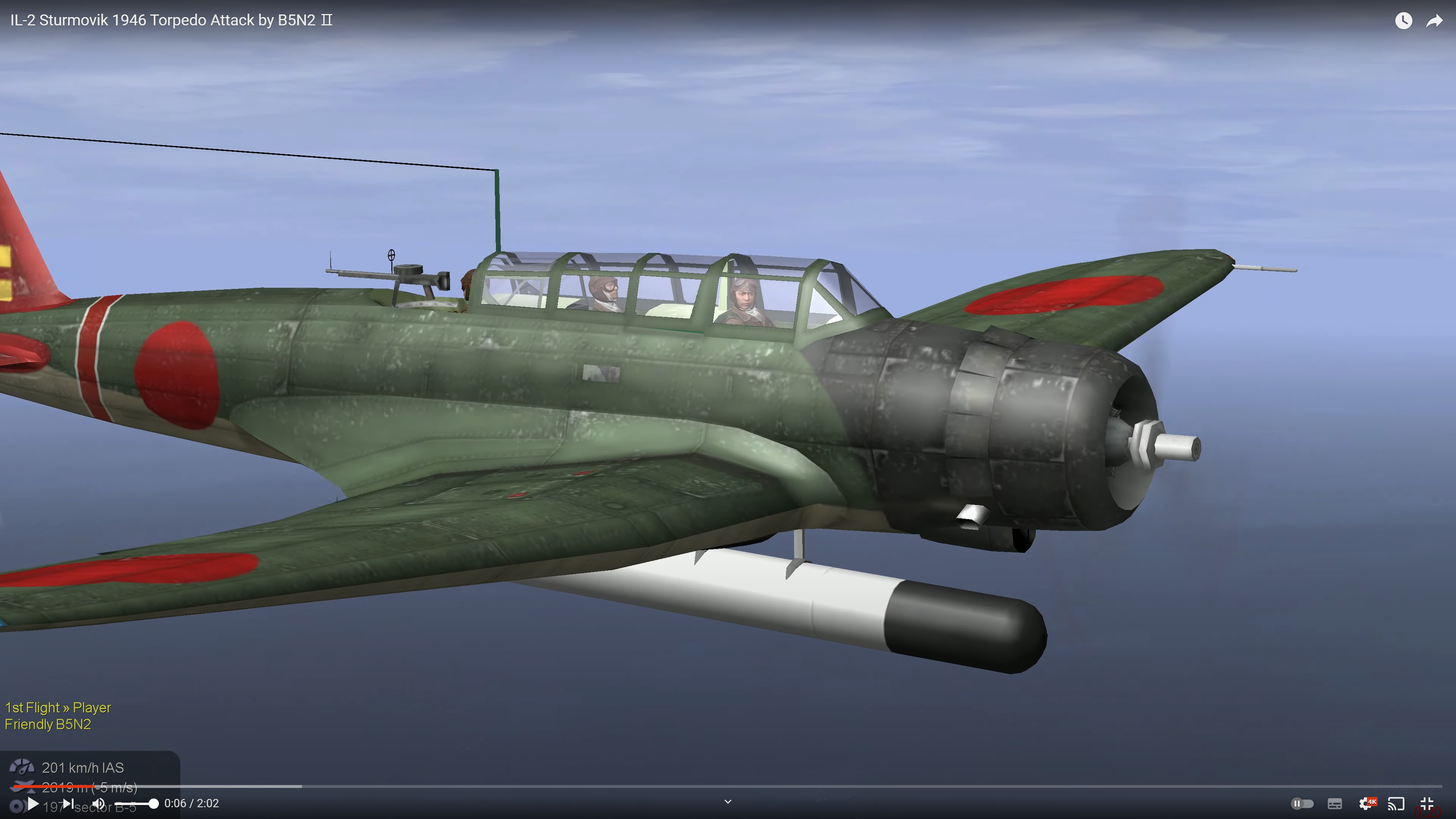
Task: Open the settings gear with 4K badge
Action: click(x=1366, y=803)
